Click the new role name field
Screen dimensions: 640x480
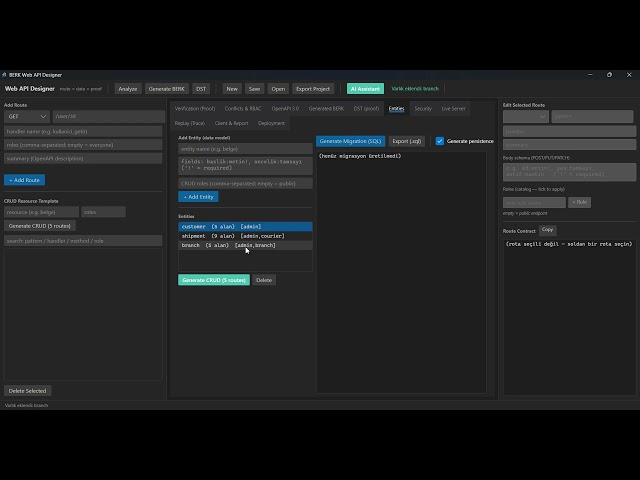(534, 202)
